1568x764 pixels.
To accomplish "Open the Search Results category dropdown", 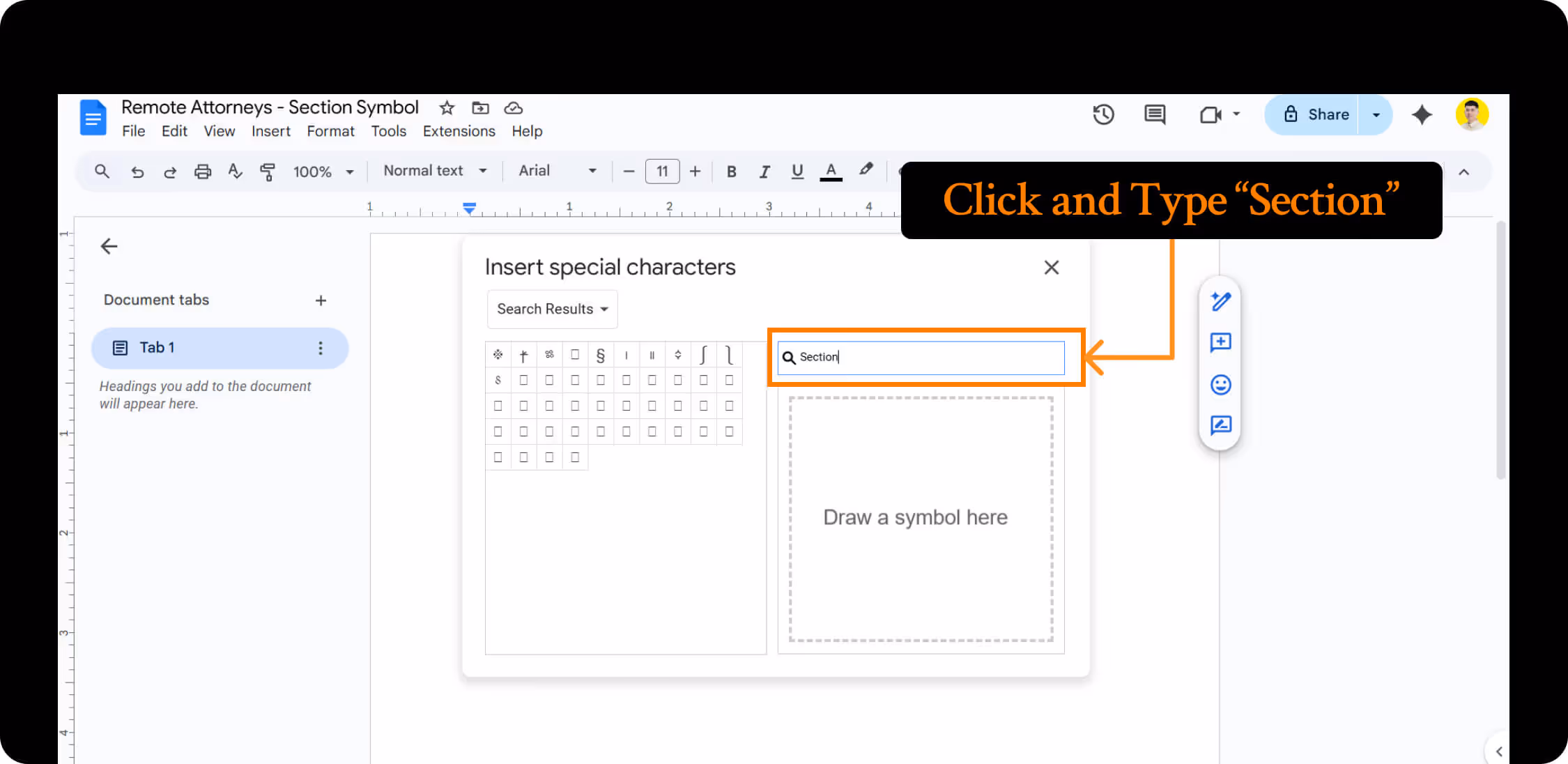I will click(x=552, y=309).
